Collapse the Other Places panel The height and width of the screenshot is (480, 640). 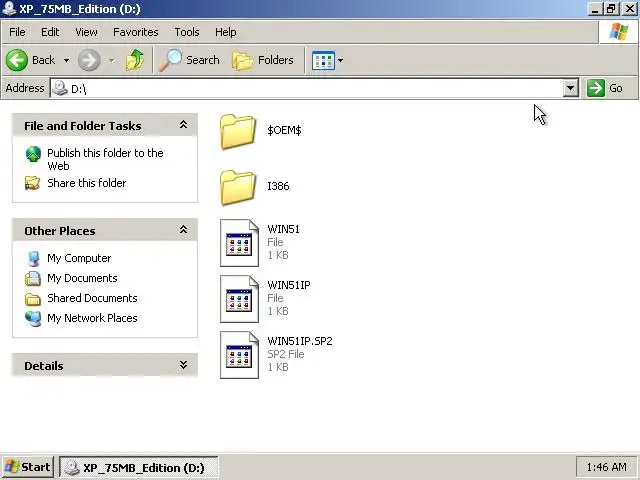pos(183,230)
